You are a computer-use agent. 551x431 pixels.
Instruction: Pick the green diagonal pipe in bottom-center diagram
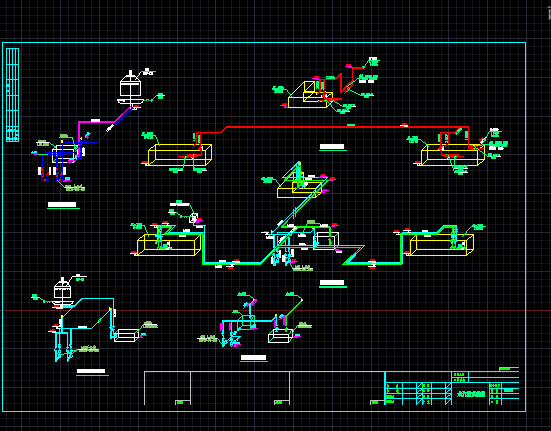293,308
